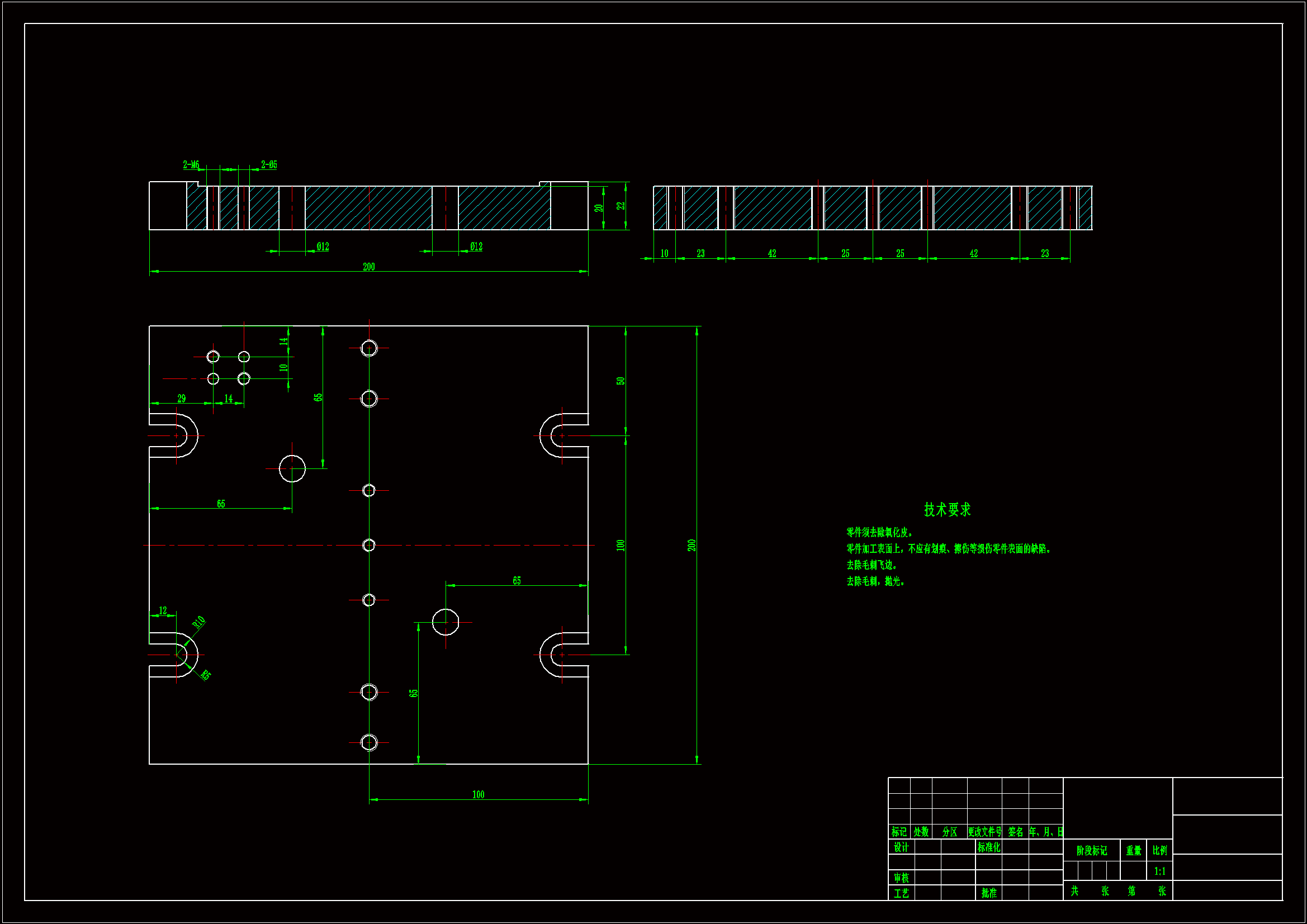Select the 2-M6 thread callout label

click(191, 164)
